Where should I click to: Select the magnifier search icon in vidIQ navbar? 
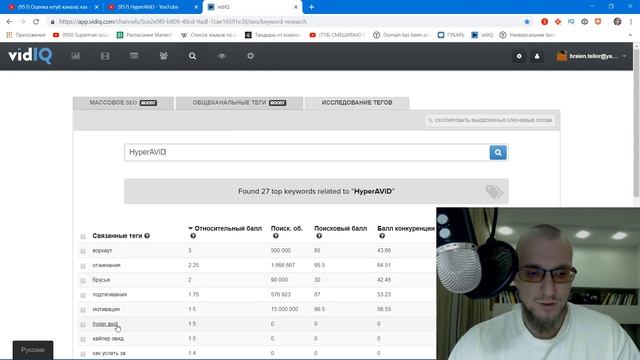pos(192,56)
